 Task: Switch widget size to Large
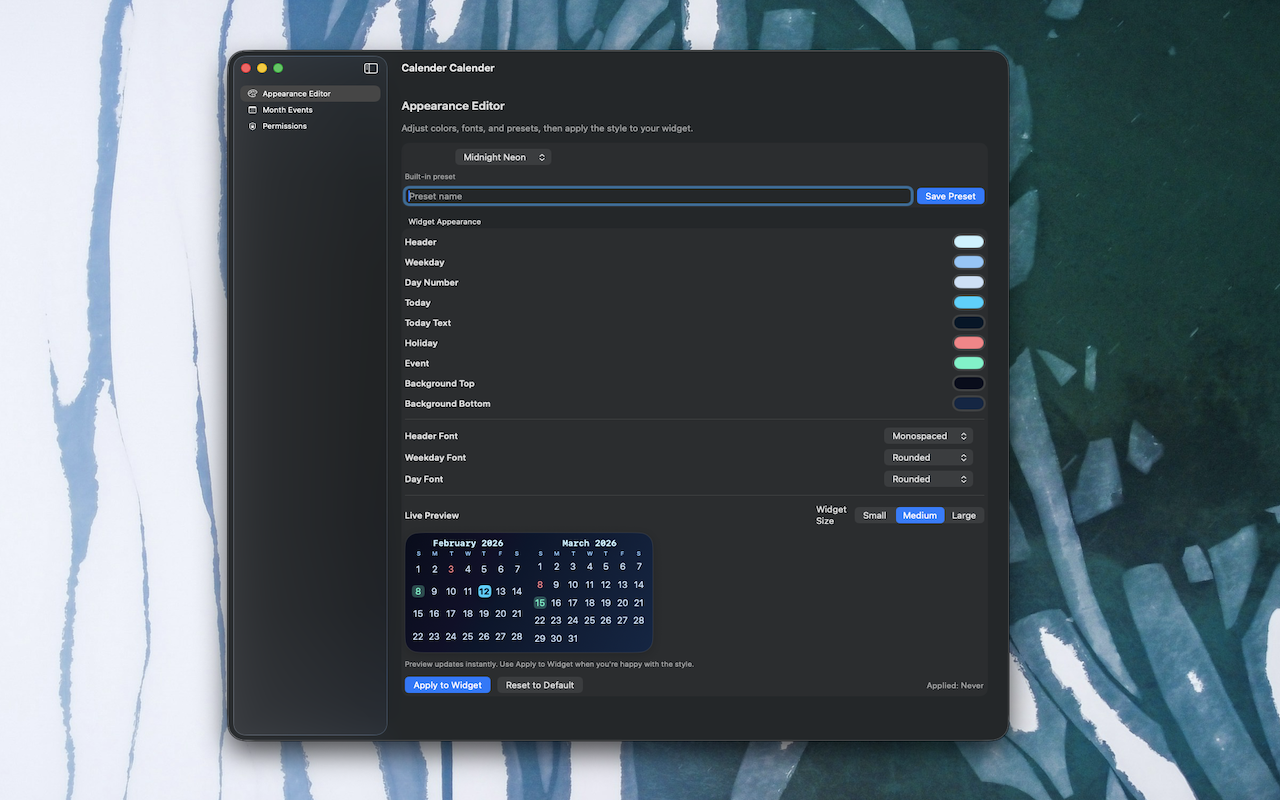pos(964,515)
